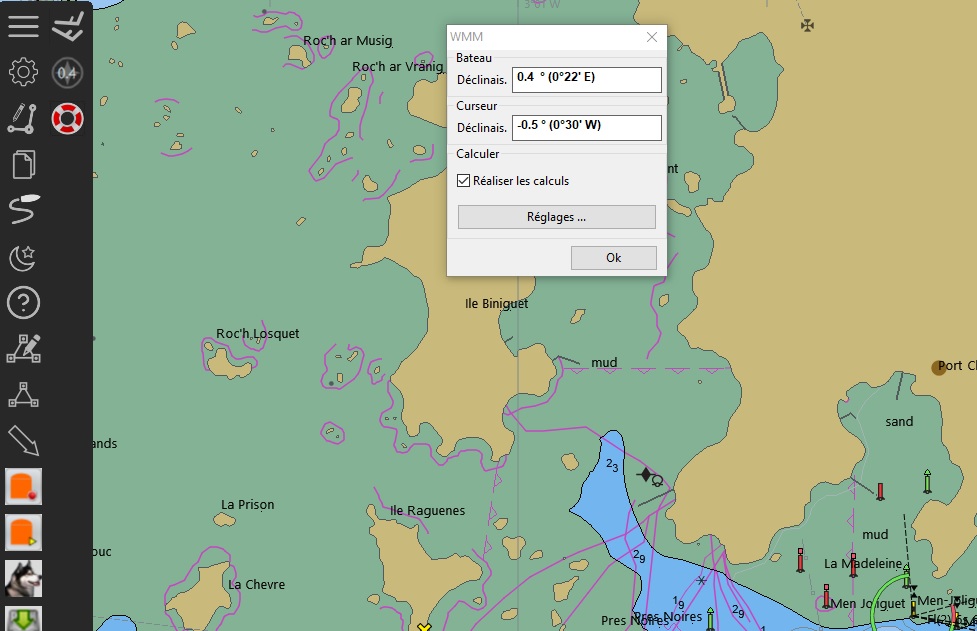Open help with question mark icon
Screen dimensions: 977x631
coord(23,302)
